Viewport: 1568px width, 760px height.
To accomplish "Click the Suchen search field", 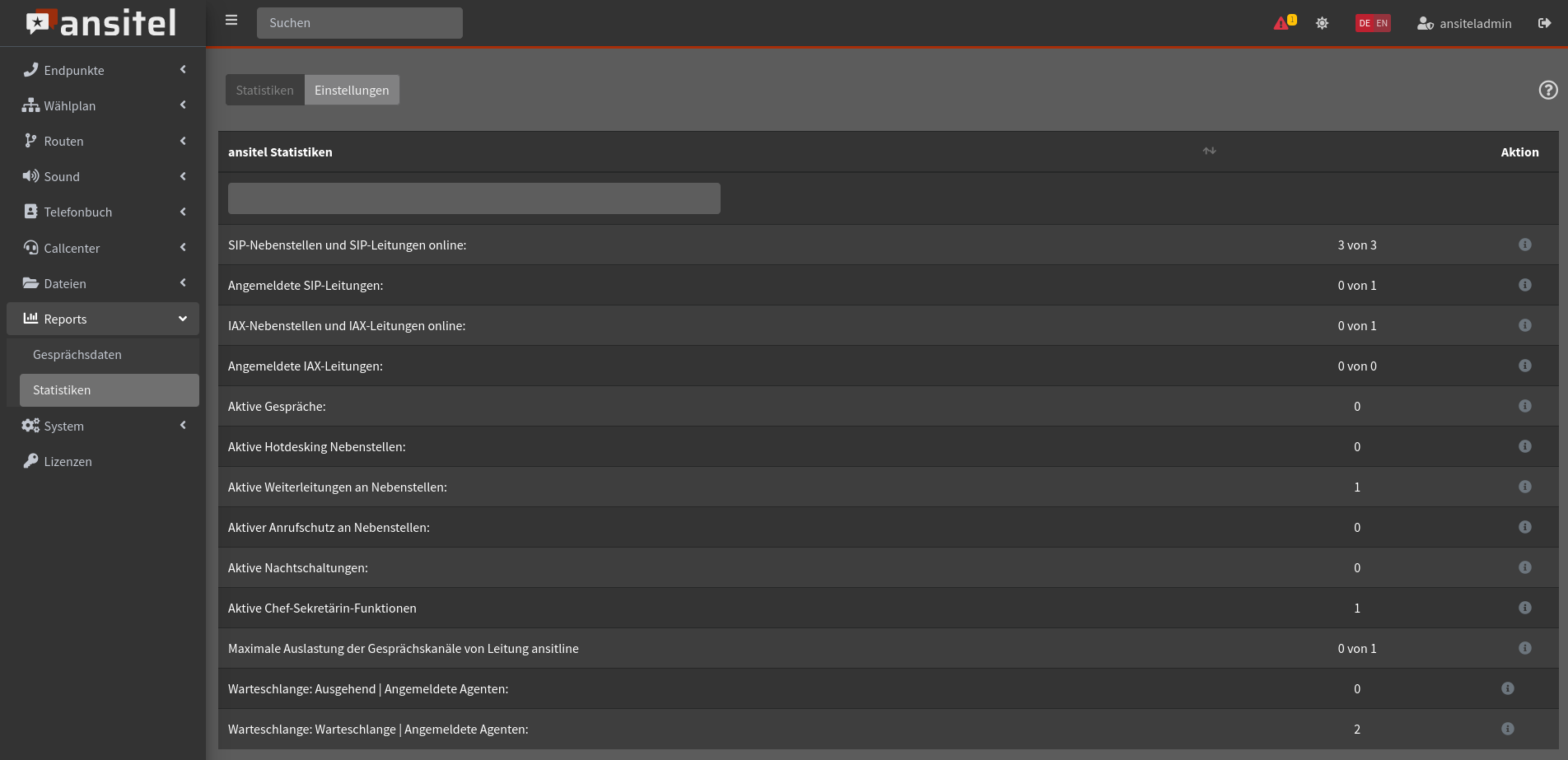I will coord(359,23).
